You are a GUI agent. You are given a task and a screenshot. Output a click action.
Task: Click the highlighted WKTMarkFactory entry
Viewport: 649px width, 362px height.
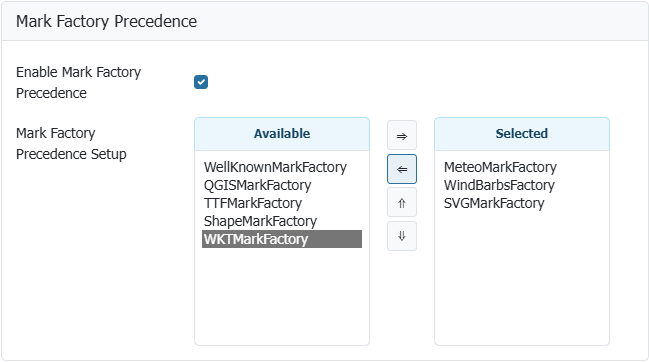coord(281,239)
